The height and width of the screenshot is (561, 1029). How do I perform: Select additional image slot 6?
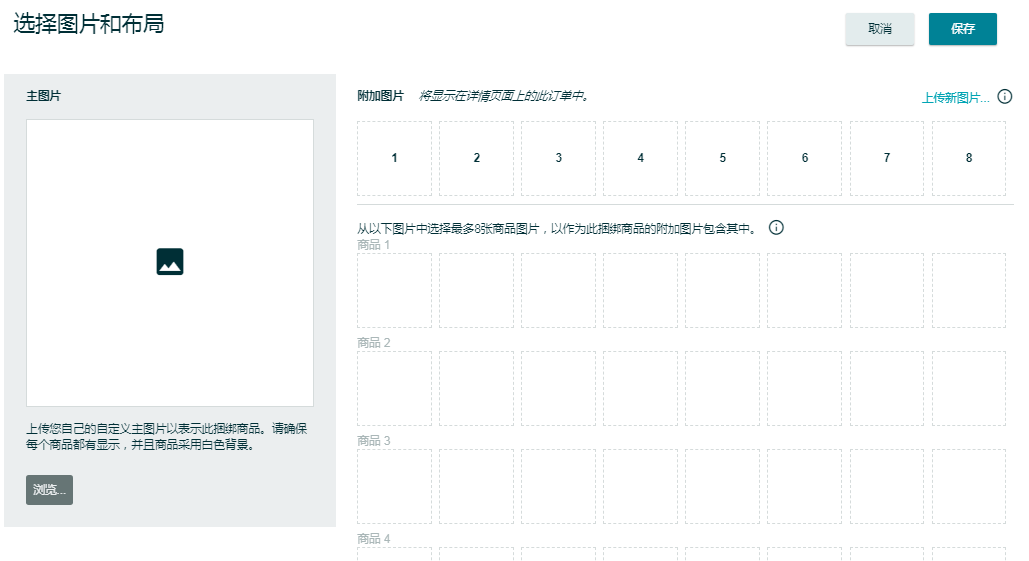click(805, 158)
